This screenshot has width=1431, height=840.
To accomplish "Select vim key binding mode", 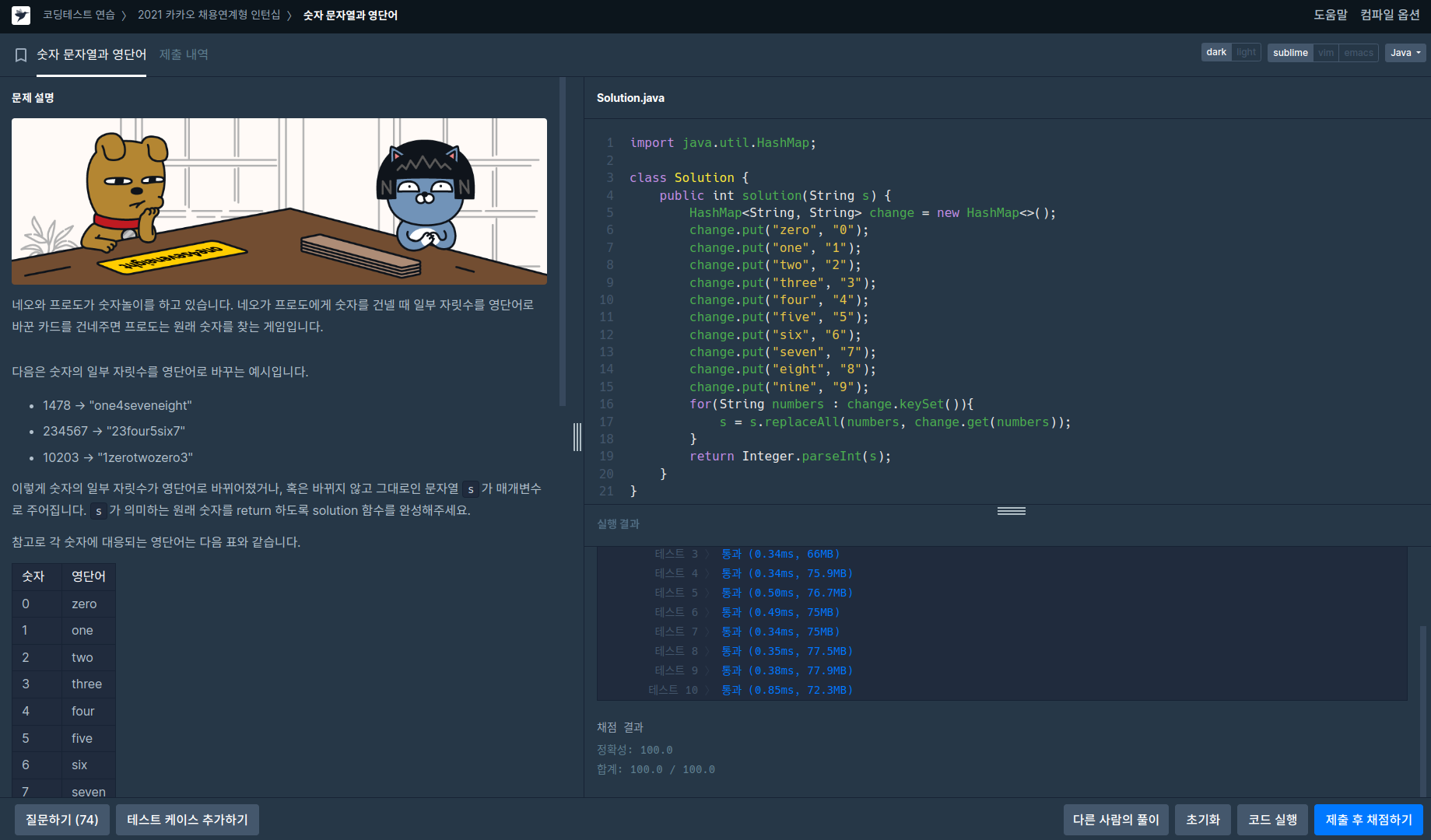I will [x=1326, y=52].
